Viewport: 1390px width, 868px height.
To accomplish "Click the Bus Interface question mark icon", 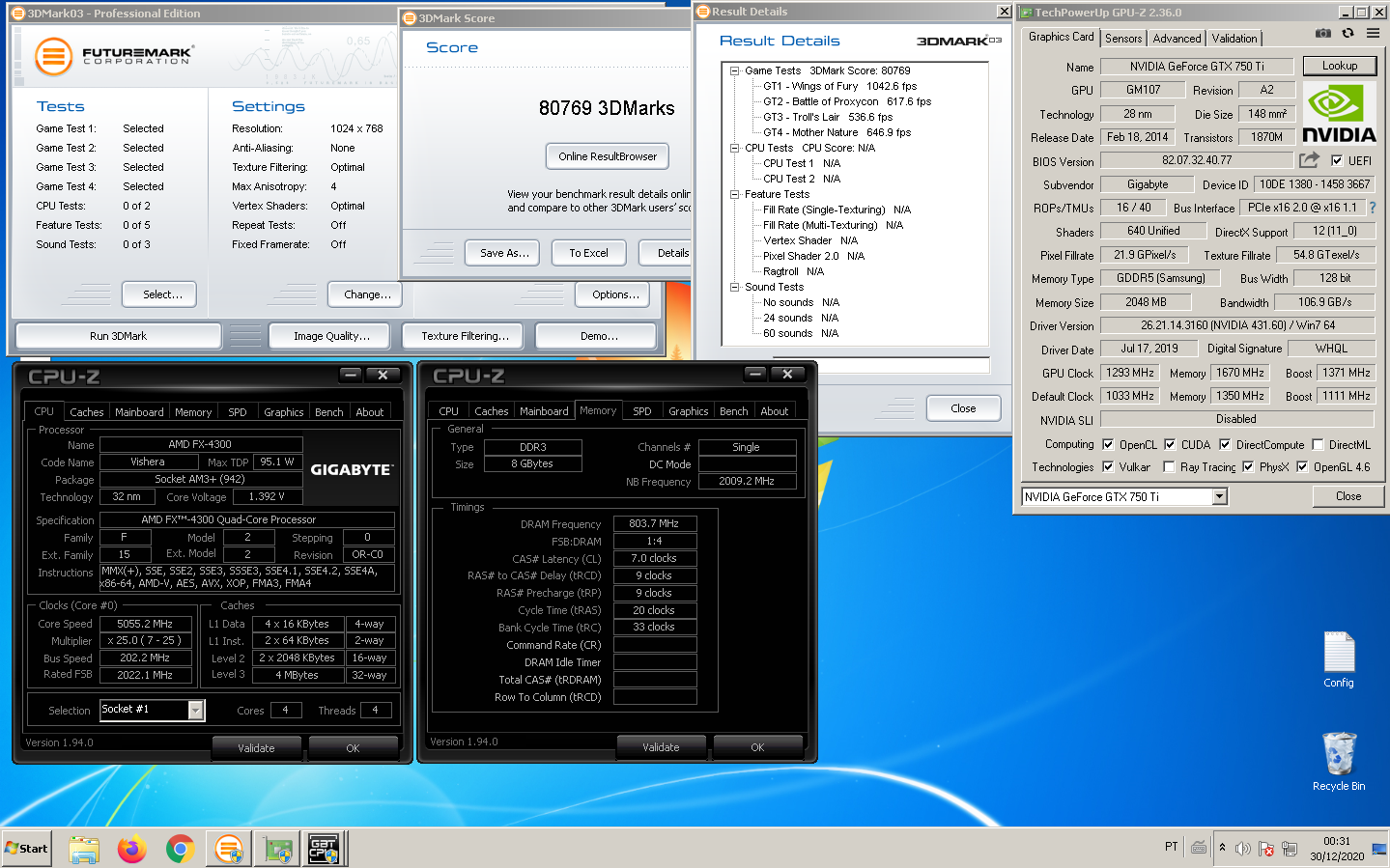I will [1372, 208].
